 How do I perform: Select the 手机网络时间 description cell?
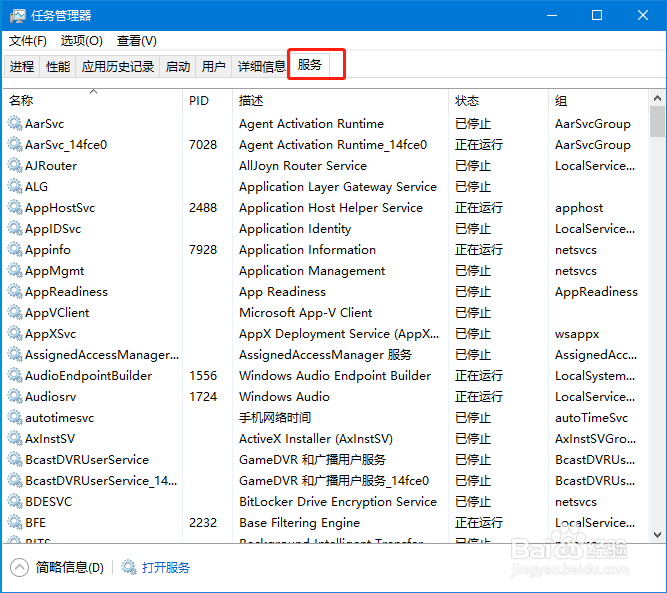(x=275, y=418)
